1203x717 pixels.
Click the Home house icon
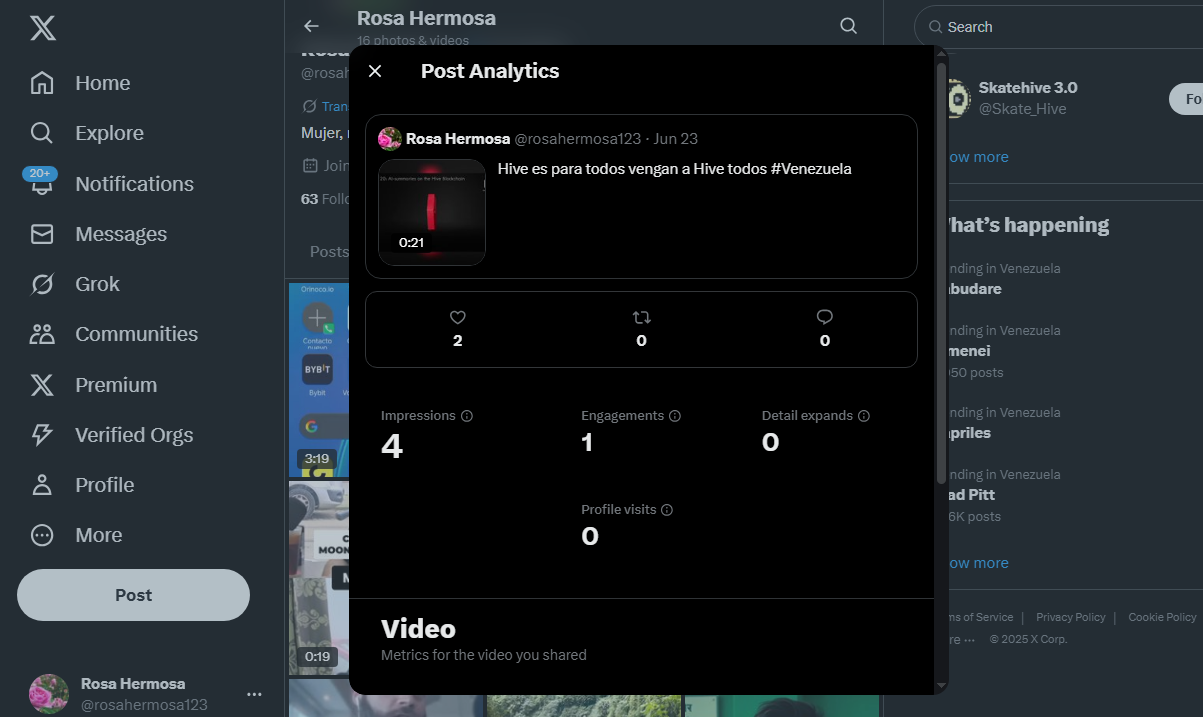point(42,83)
